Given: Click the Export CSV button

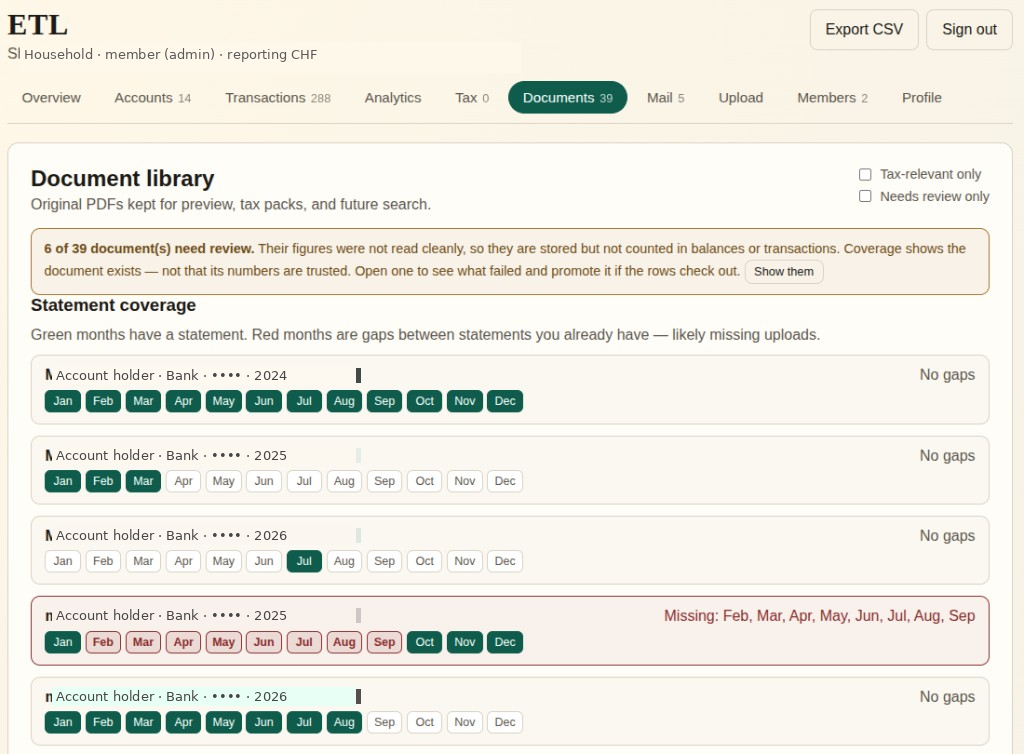Looking at the screenshot, I should pos(864,29).
